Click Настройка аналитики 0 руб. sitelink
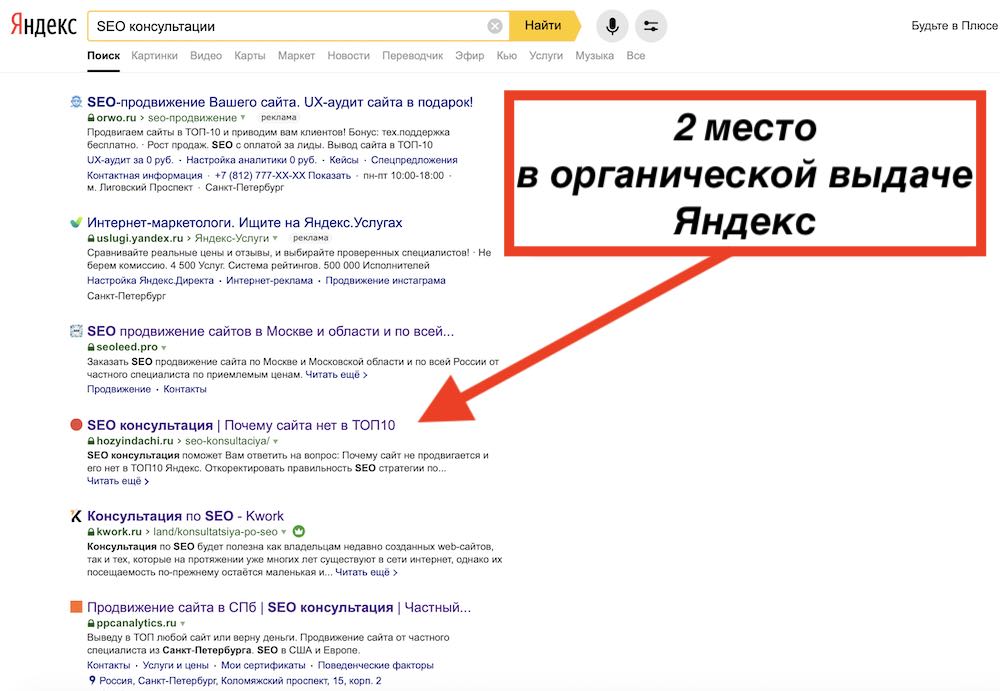 [x=251, y=160]
